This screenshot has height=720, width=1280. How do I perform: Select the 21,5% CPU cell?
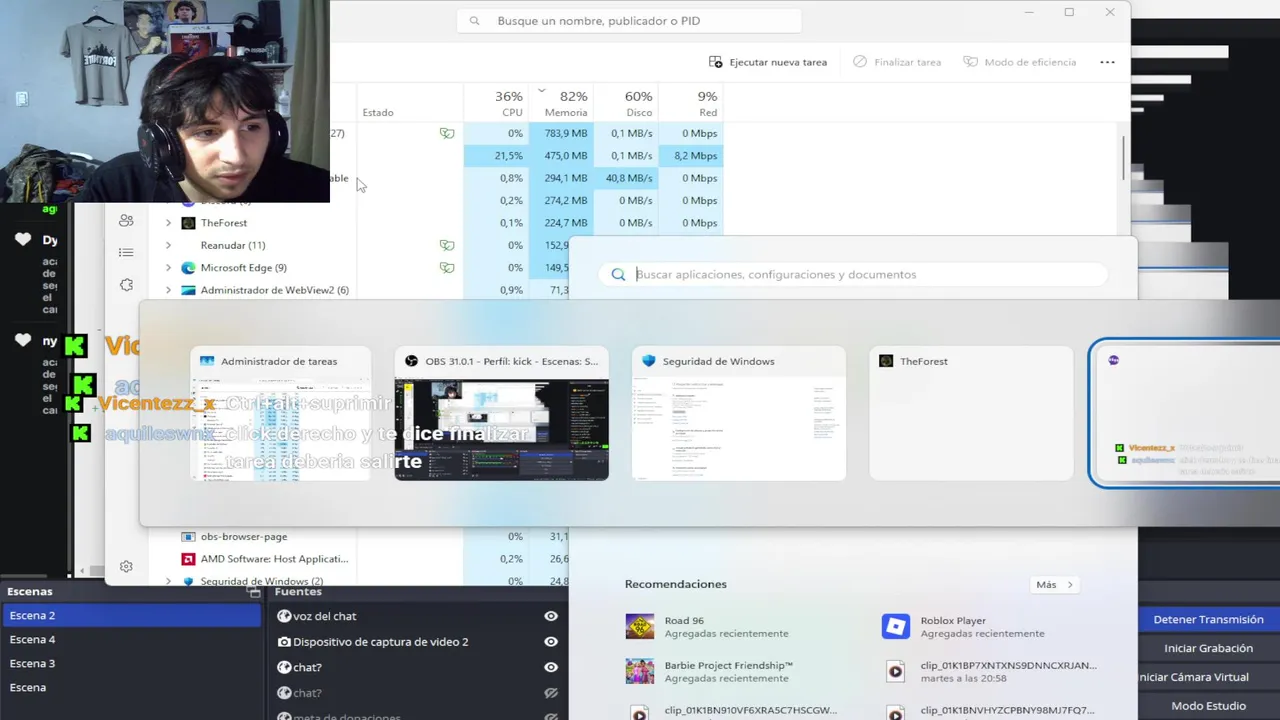coord(497,156)
